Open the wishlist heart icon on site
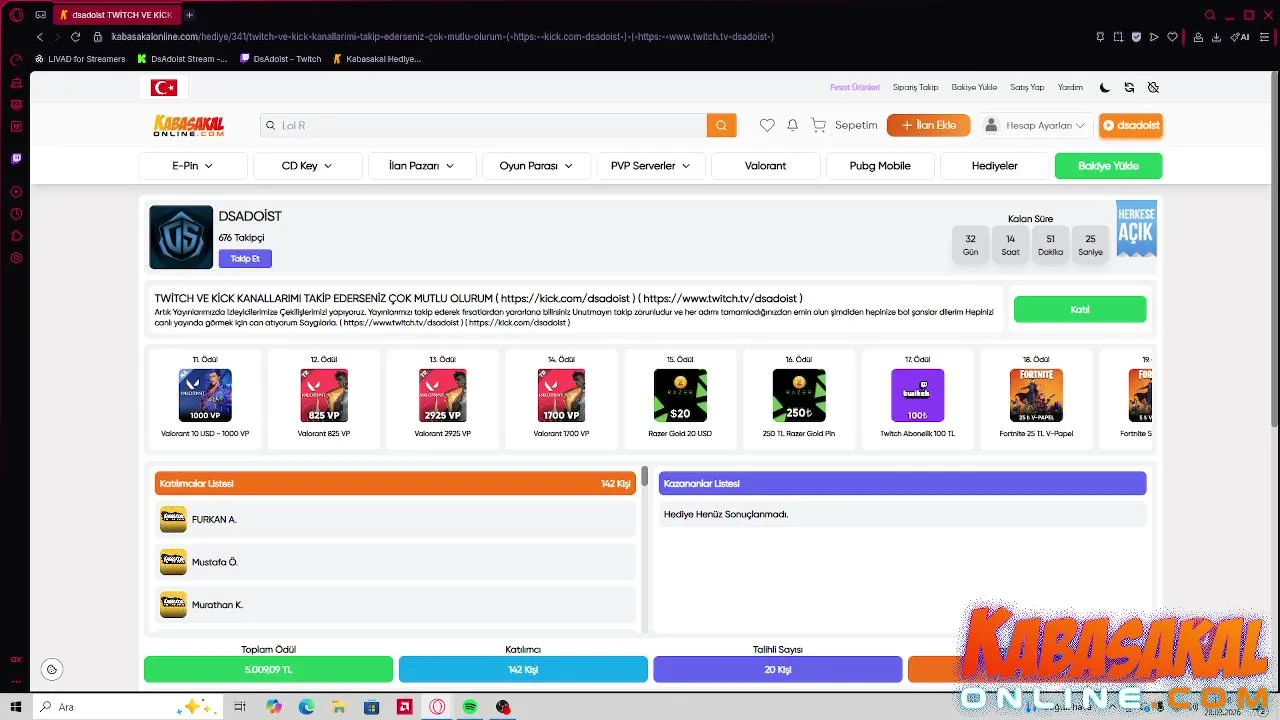Screen dimensions: 1280x720 pos(767,125)
